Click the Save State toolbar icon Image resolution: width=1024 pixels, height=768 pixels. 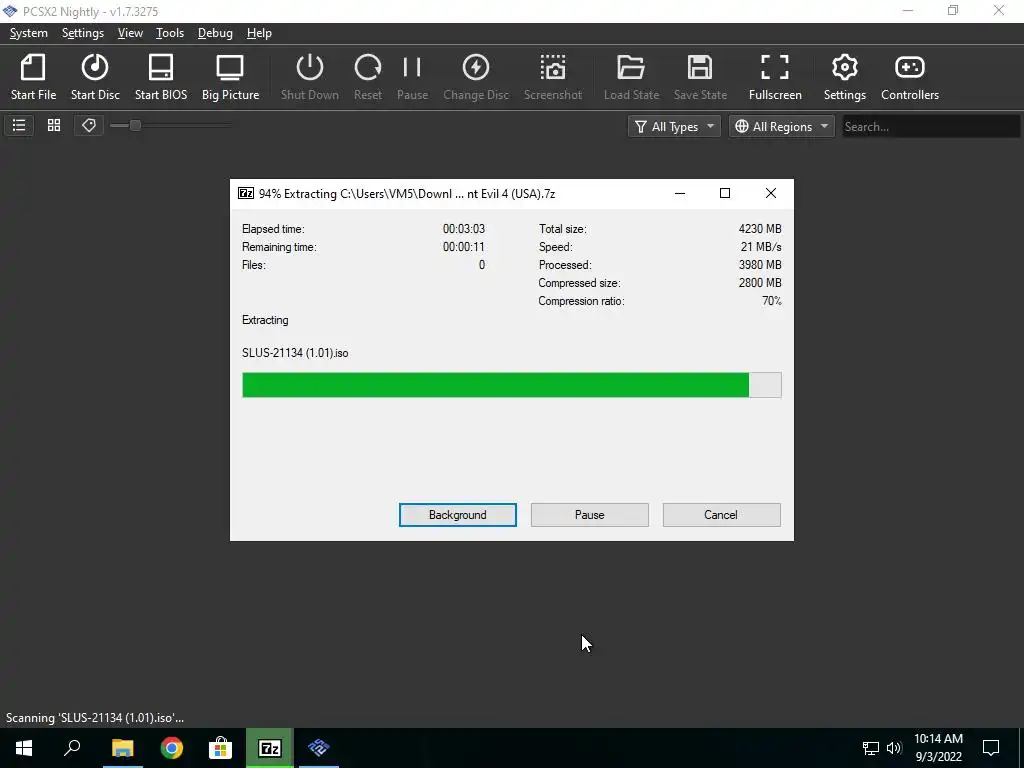700,77
